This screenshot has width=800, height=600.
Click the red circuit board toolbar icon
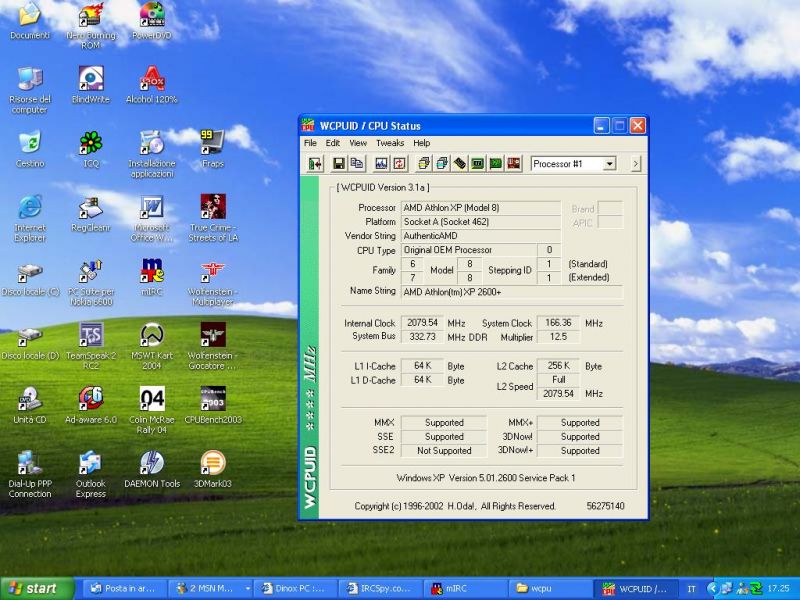[x=514, y=164]
